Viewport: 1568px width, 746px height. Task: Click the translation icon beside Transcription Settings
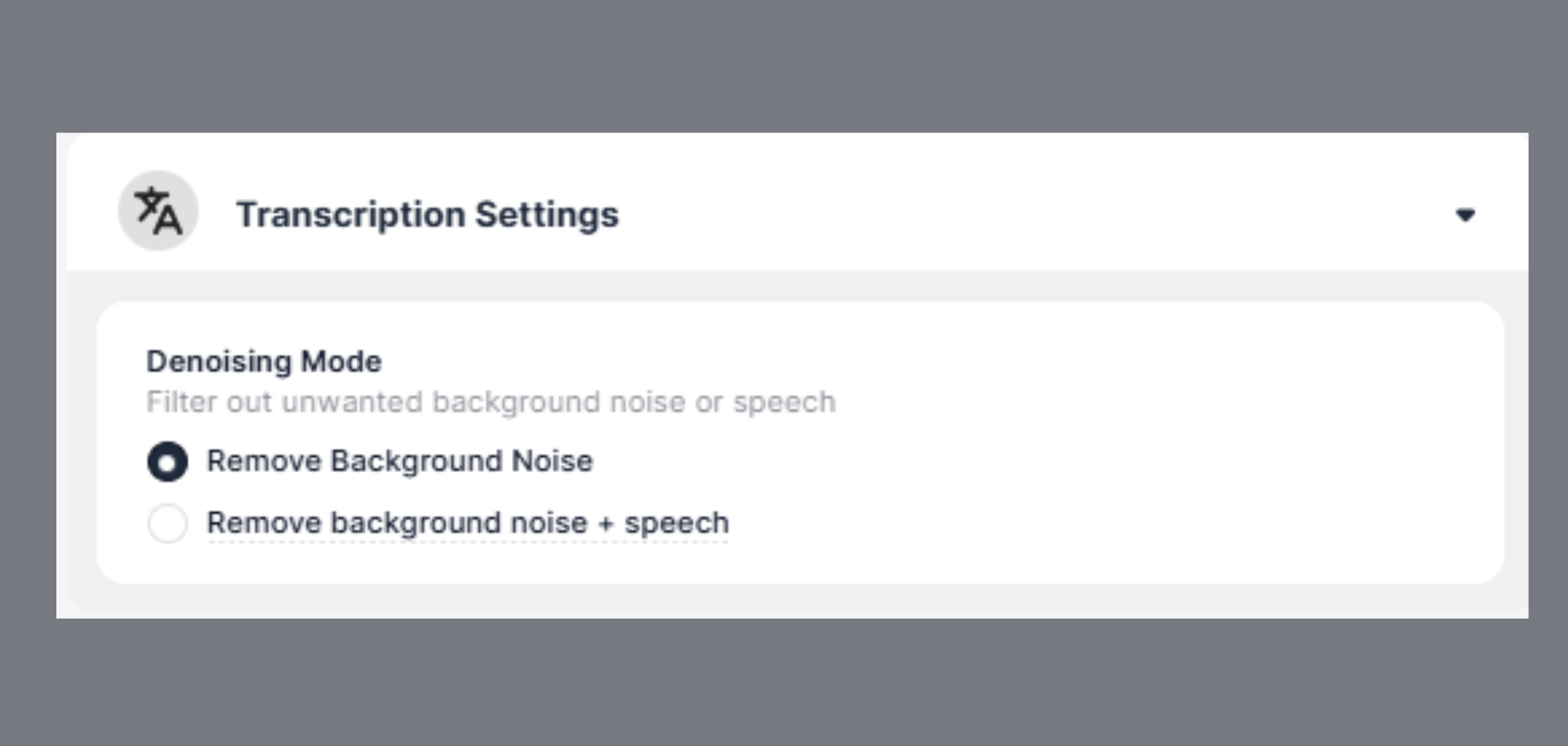(158, 211)
